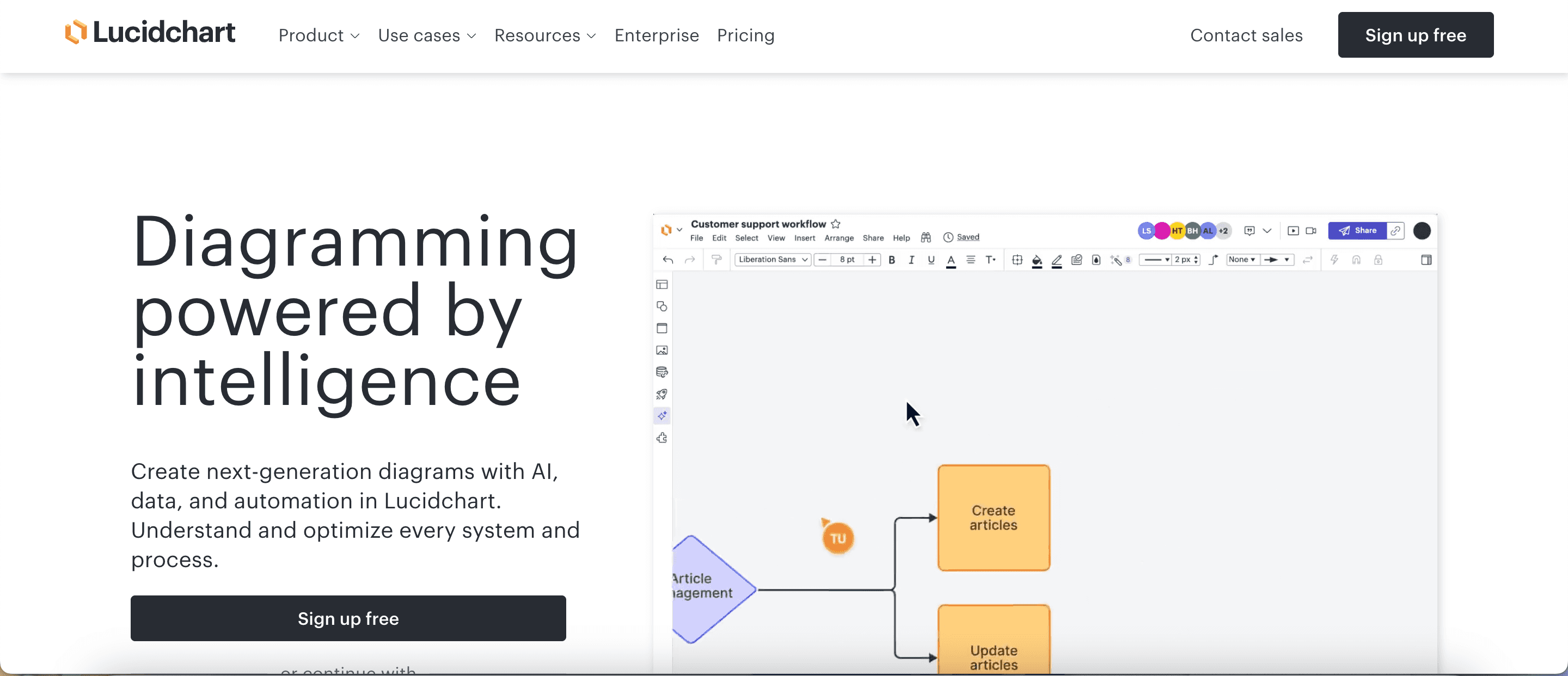Open the Pricing page
1568x676 pixels.
pyautogui.click(x=746, y=35)
